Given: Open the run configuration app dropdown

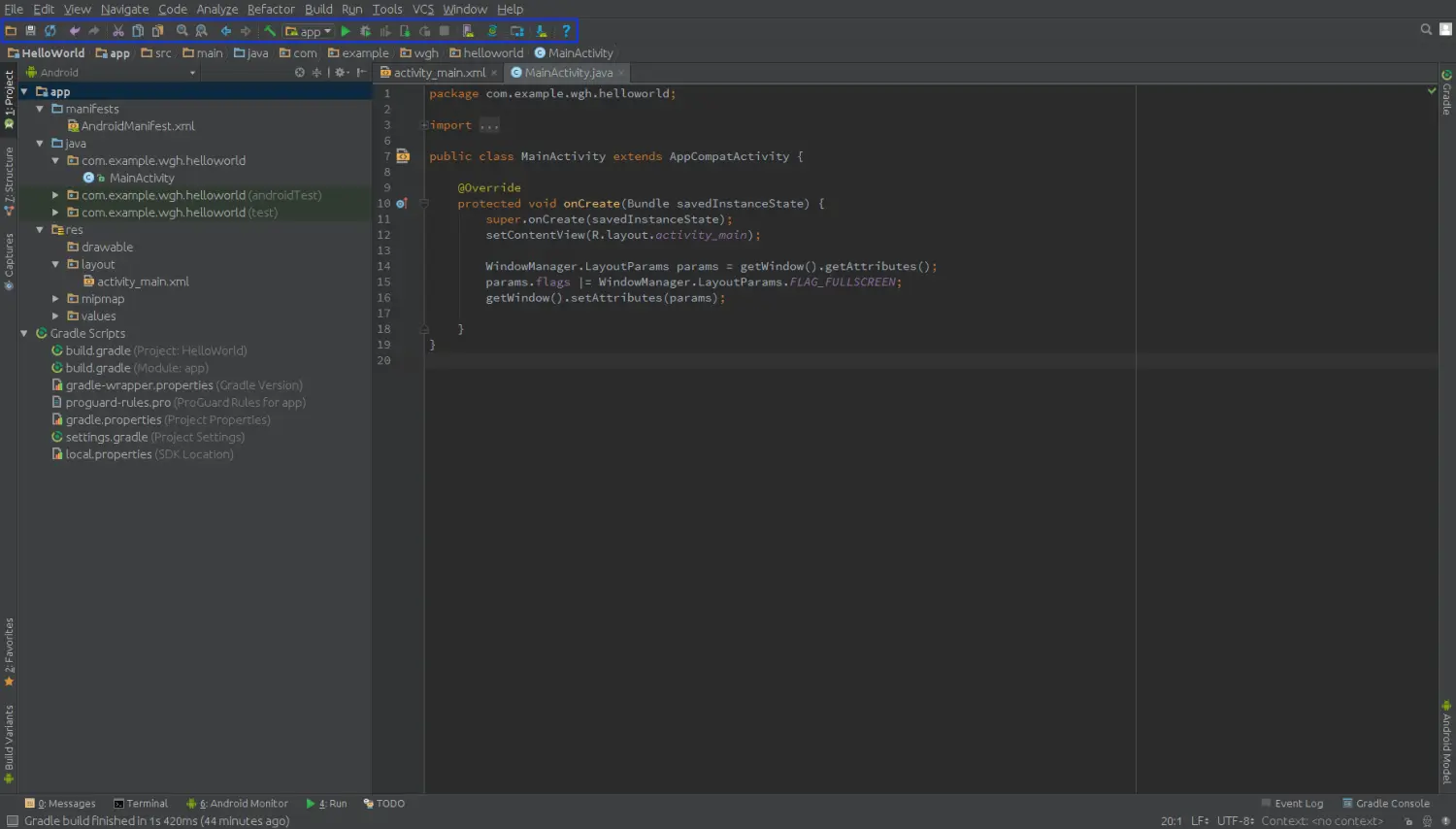Looking at the screenshot, I should click(309, 31).
